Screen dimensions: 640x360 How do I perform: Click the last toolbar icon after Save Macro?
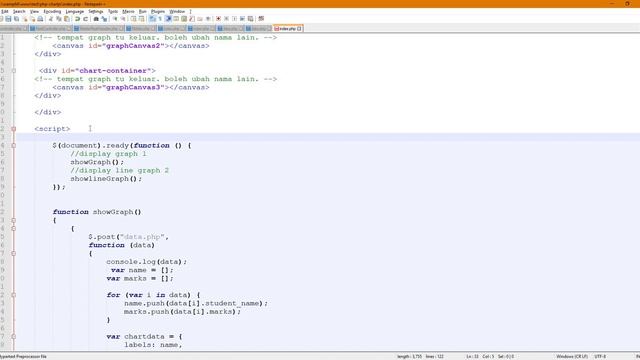click(x=261, y=19)
